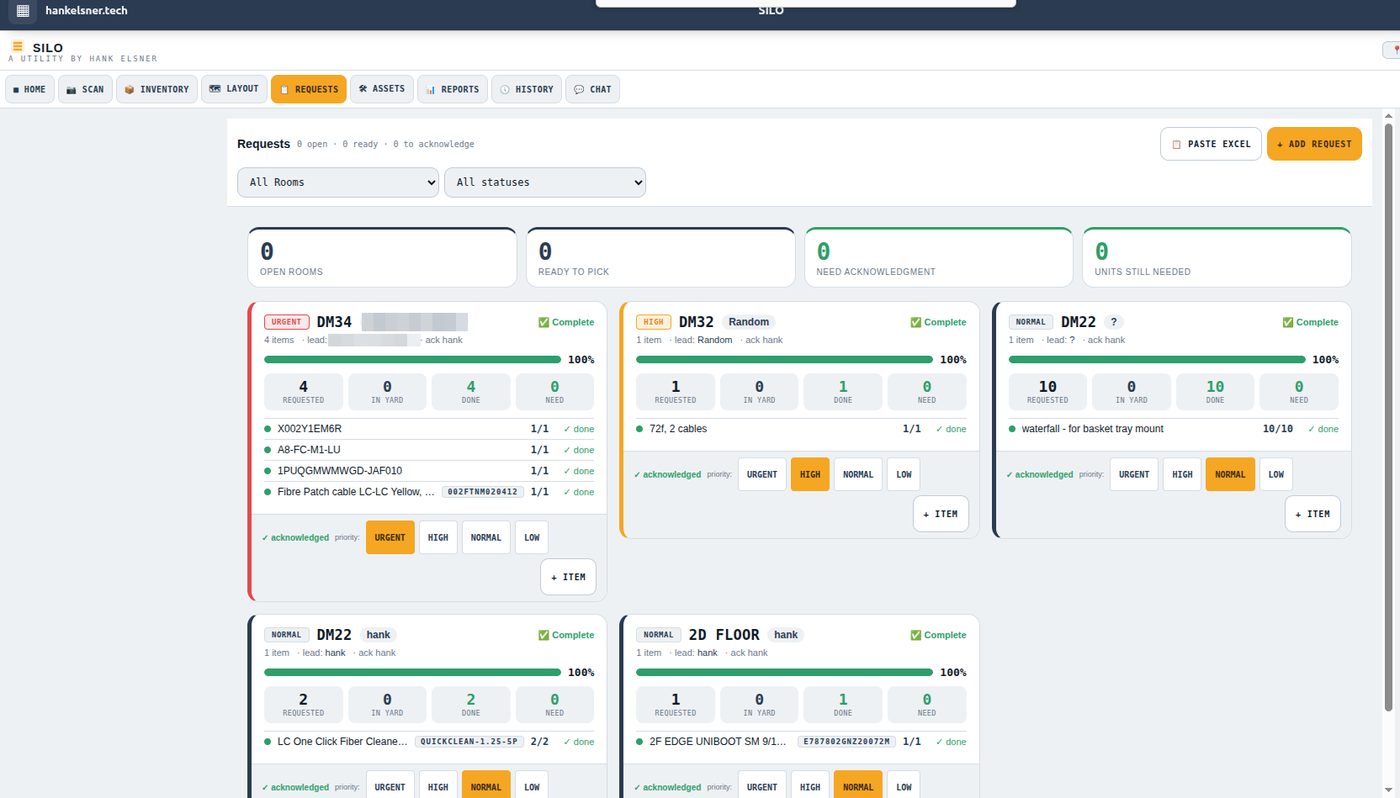1400x798 pixels.
Task: Add an item to the DM32 request
Action: click(x=940, y=514)
